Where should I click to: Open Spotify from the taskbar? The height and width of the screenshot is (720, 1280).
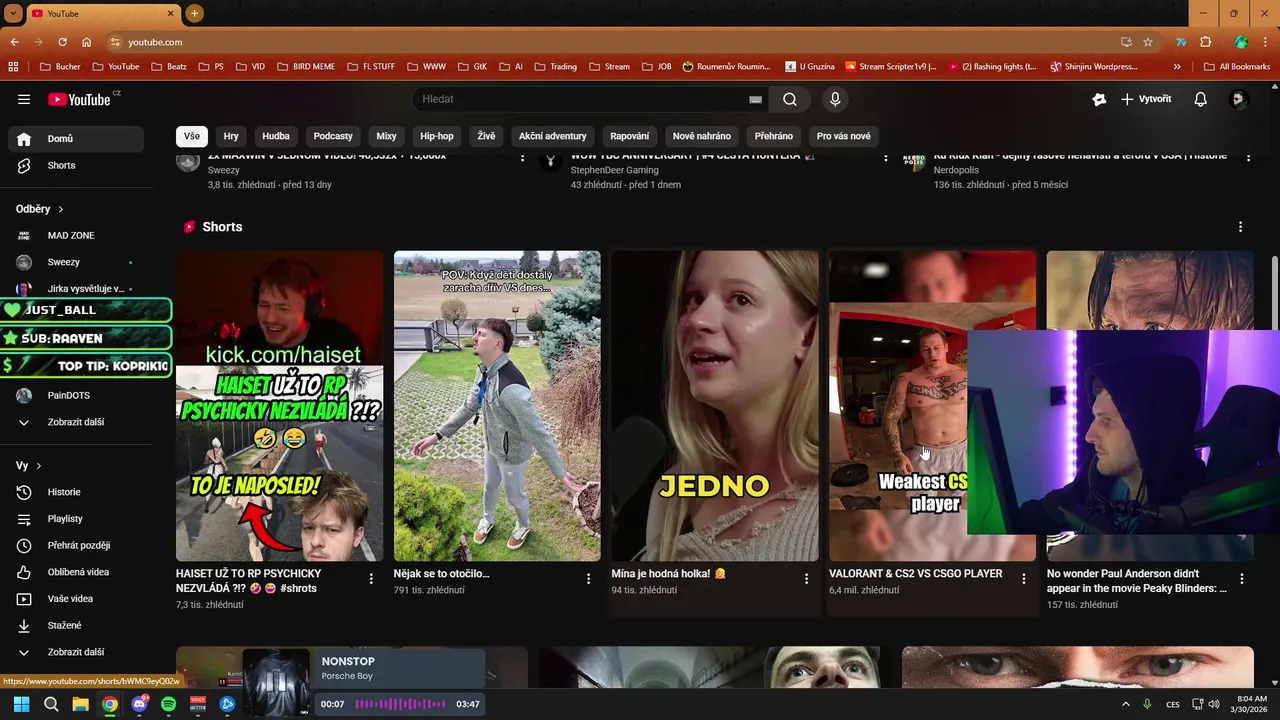pyautogui.click(x=168, y=704)
